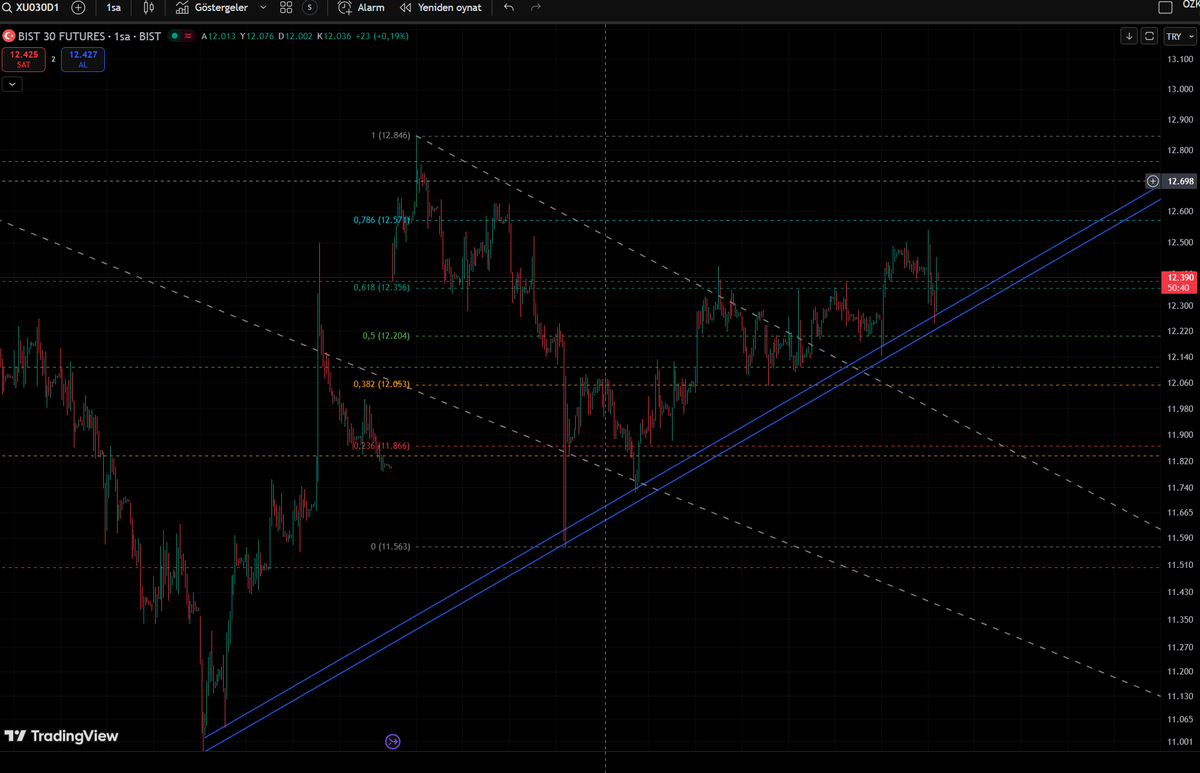Click the circled S strategy icon
The width and height of the screenshot is (1200, 773).
point(310,7)
